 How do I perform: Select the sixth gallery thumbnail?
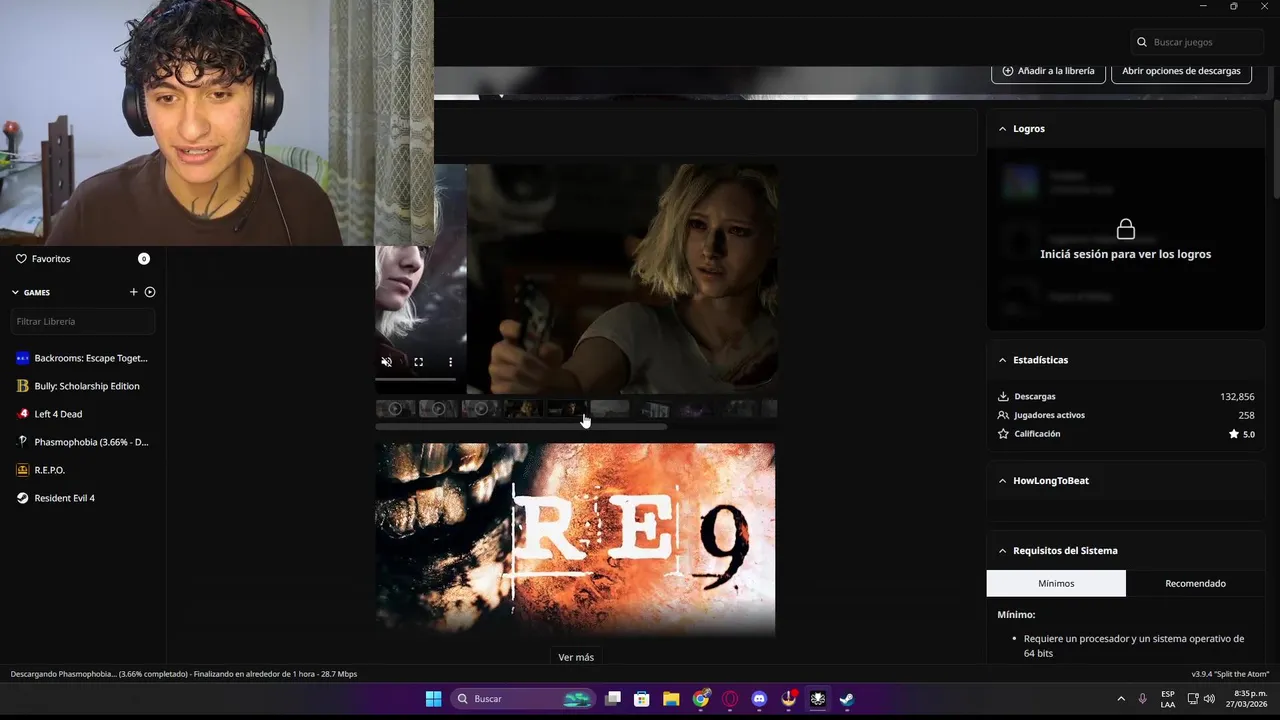[610, 409]
